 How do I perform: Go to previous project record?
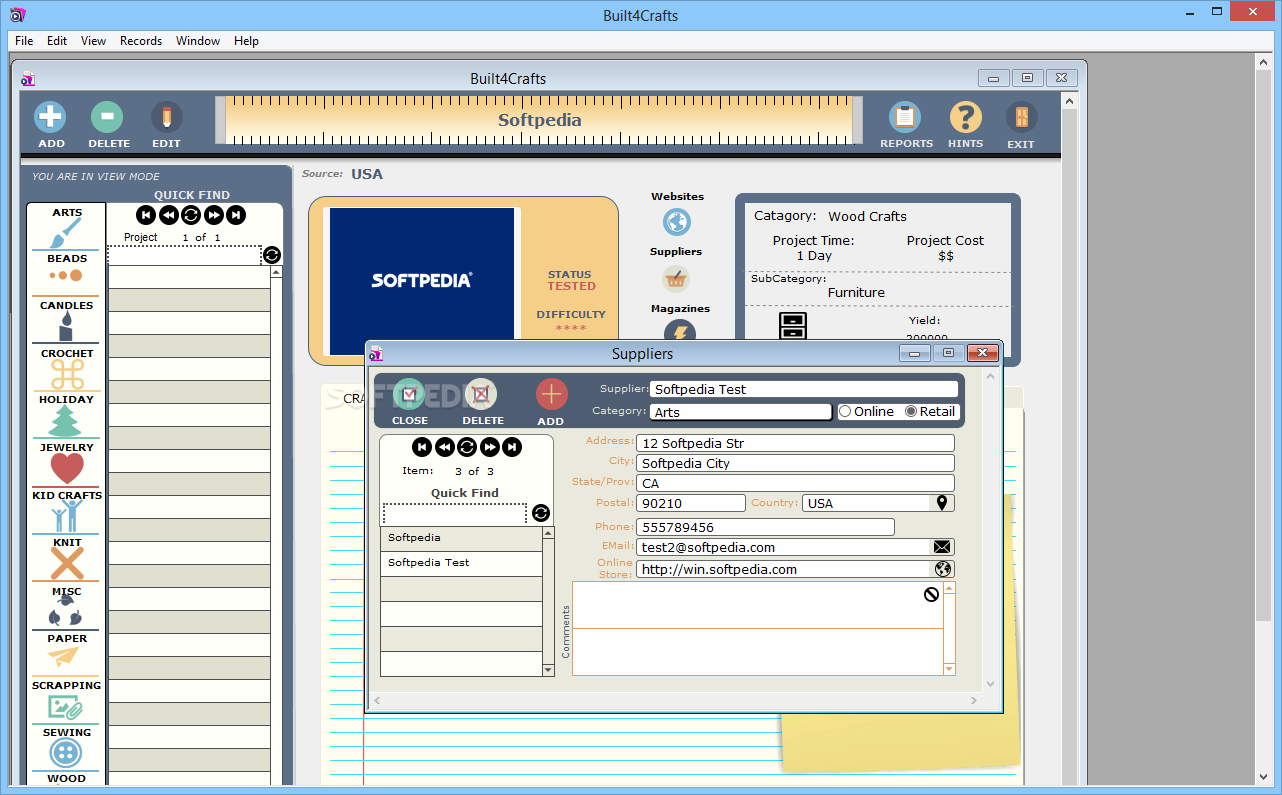pyautogui.click(x=169, y=215)
